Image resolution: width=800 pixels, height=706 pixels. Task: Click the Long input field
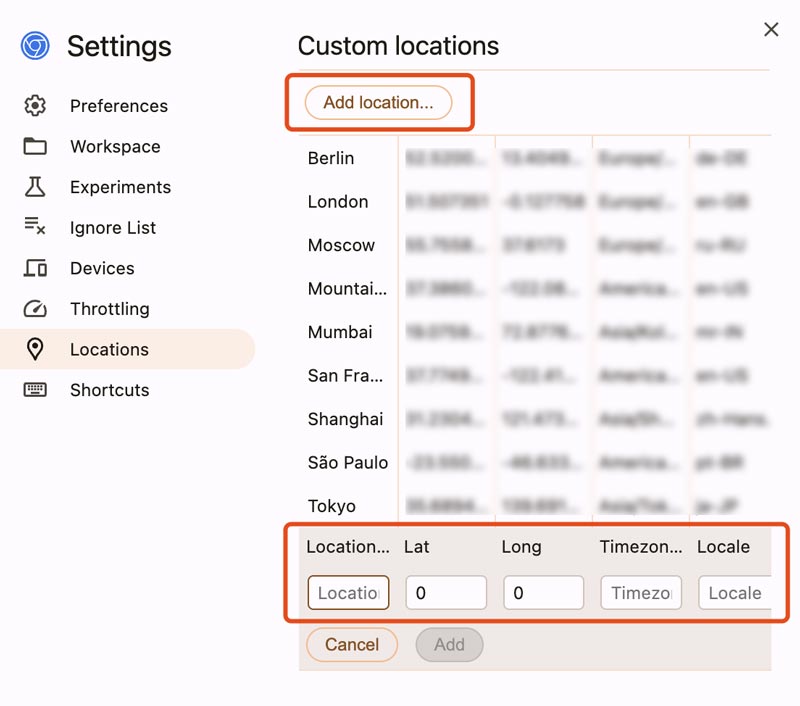[543, 593]
